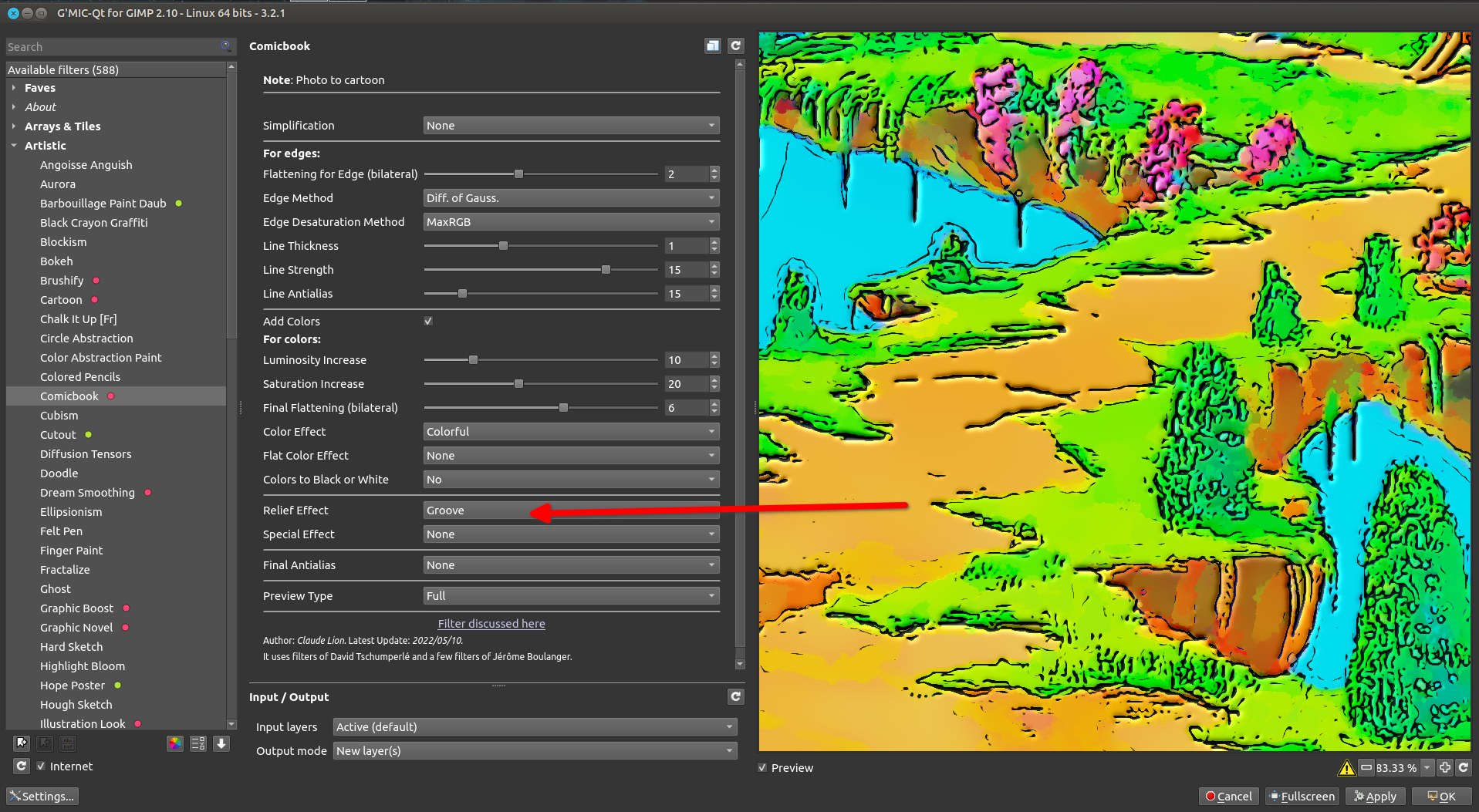This screenshot has width=1479, height=812.
Task: Select the Graphic Novel filter
Action: click(76, 628)
